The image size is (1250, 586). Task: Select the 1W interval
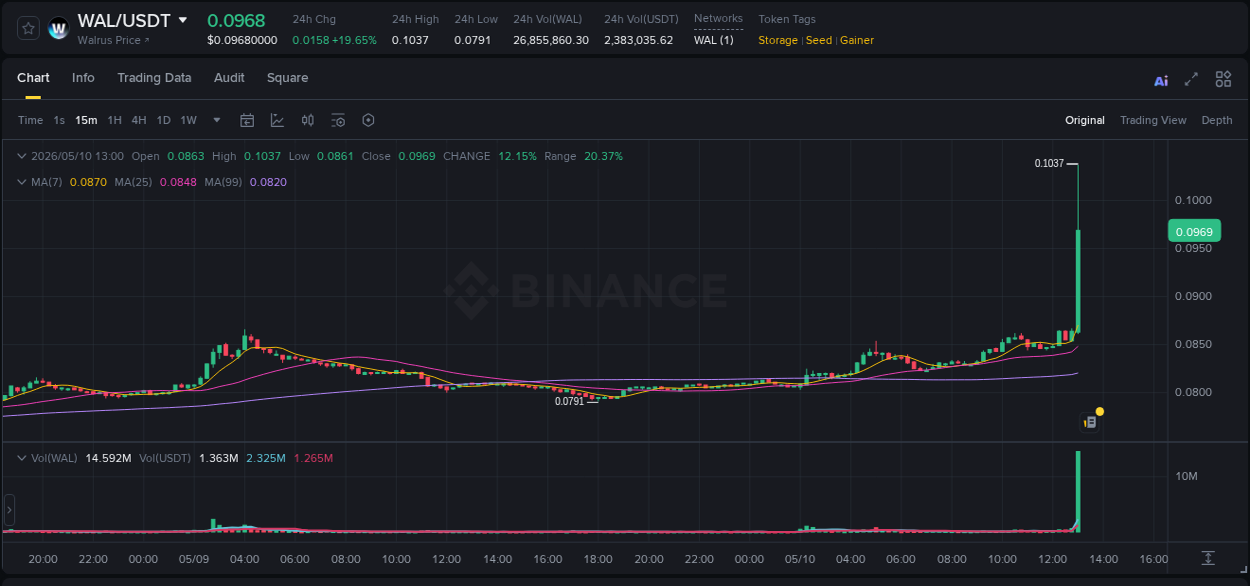[x=188, y=120]
